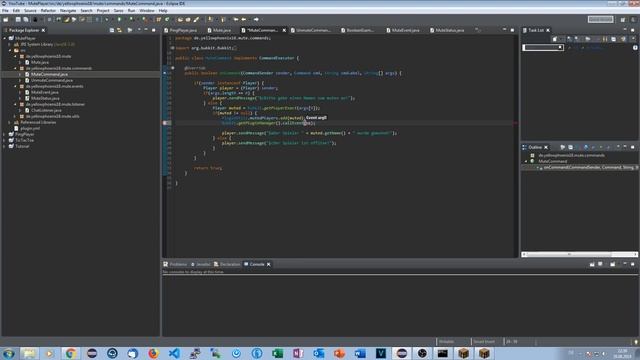Maximize the Package Explorer view
Screen dimensions: 640x360
click(x=153, y=30)
